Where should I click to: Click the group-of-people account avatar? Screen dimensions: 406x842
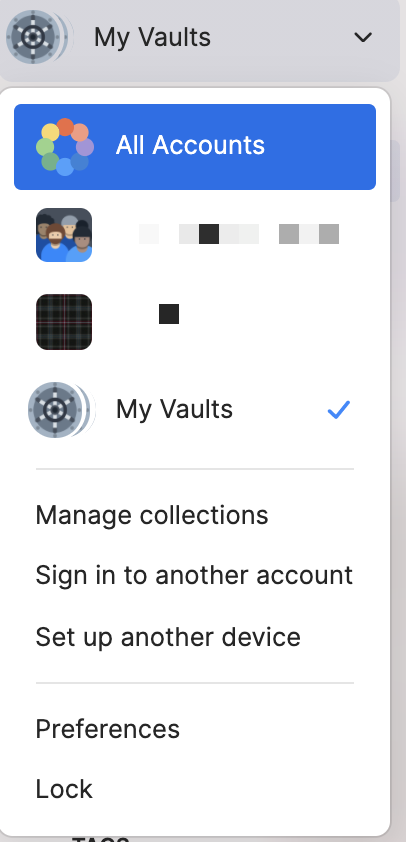pos(64,235)
